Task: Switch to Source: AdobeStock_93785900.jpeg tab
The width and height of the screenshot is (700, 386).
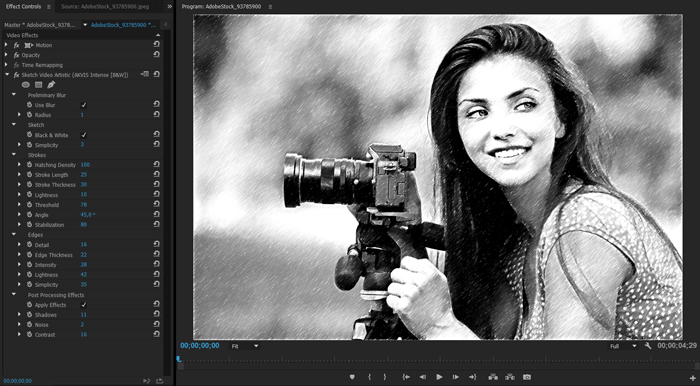Action: 105,7
